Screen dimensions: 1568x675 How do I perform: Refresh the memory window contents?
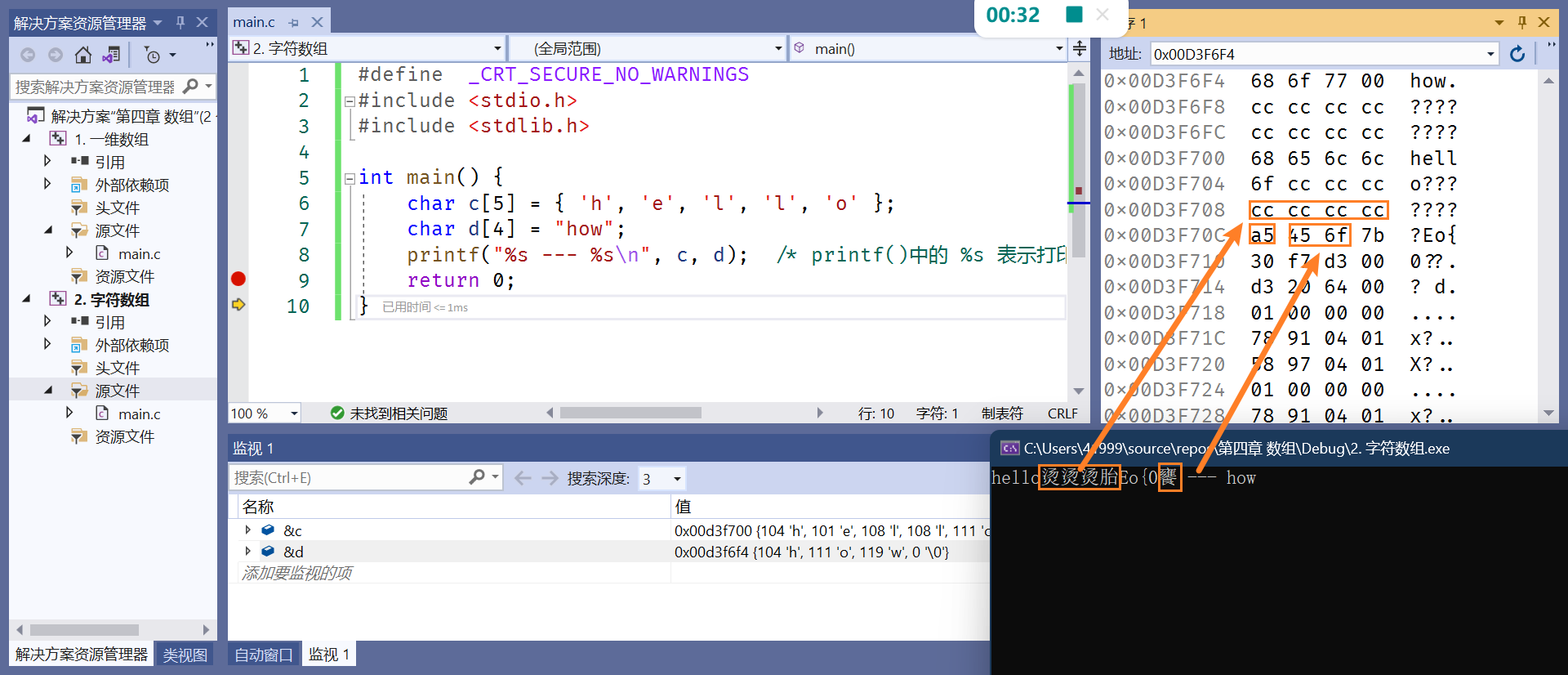pyautogui.click(x=1517, y=54)
